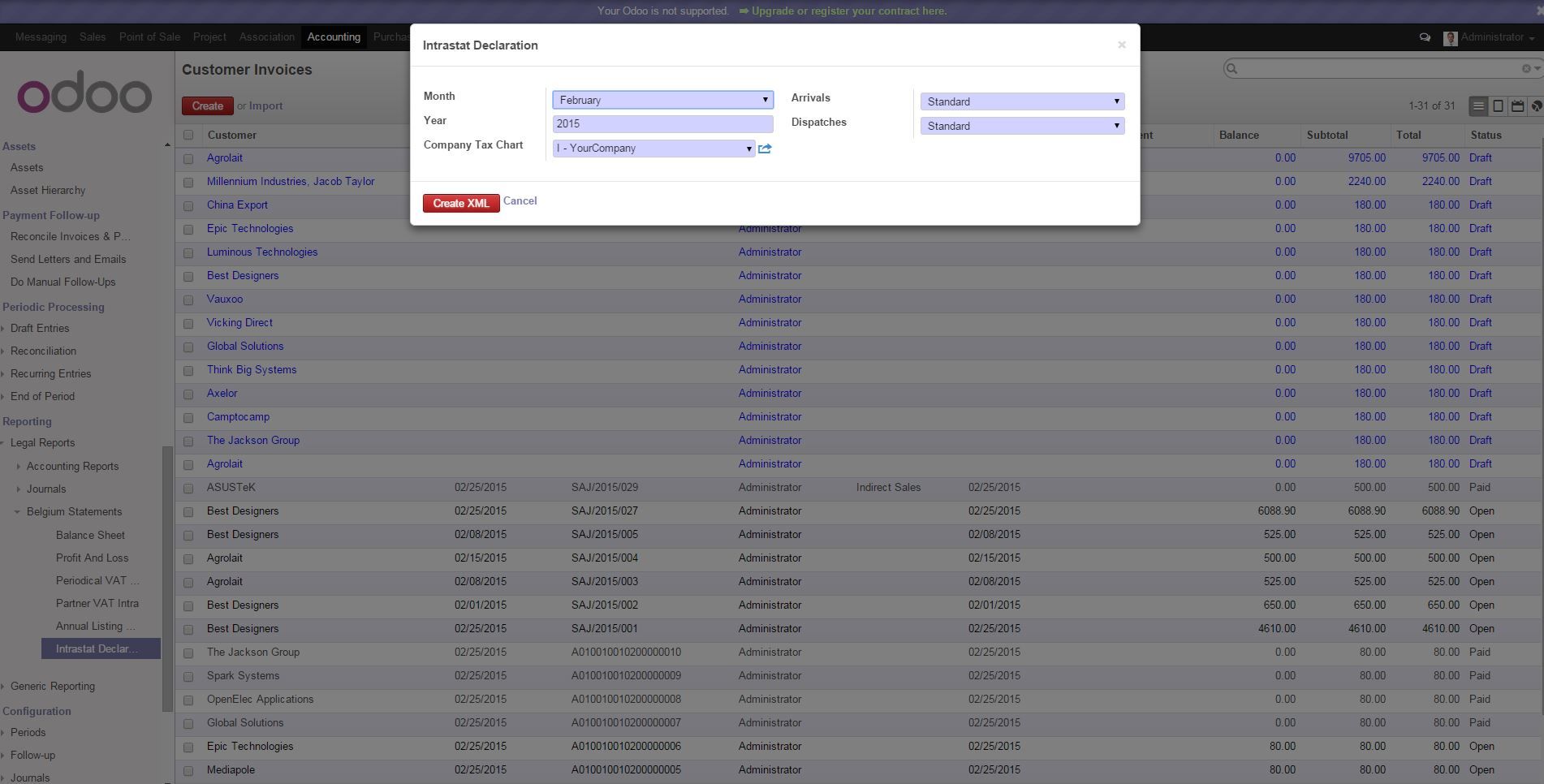This screenshot has width=1544, height=784.
Task: Click the 1-31 of 31 pager text
Action: pyautogui.click(x=1431, y=106)
